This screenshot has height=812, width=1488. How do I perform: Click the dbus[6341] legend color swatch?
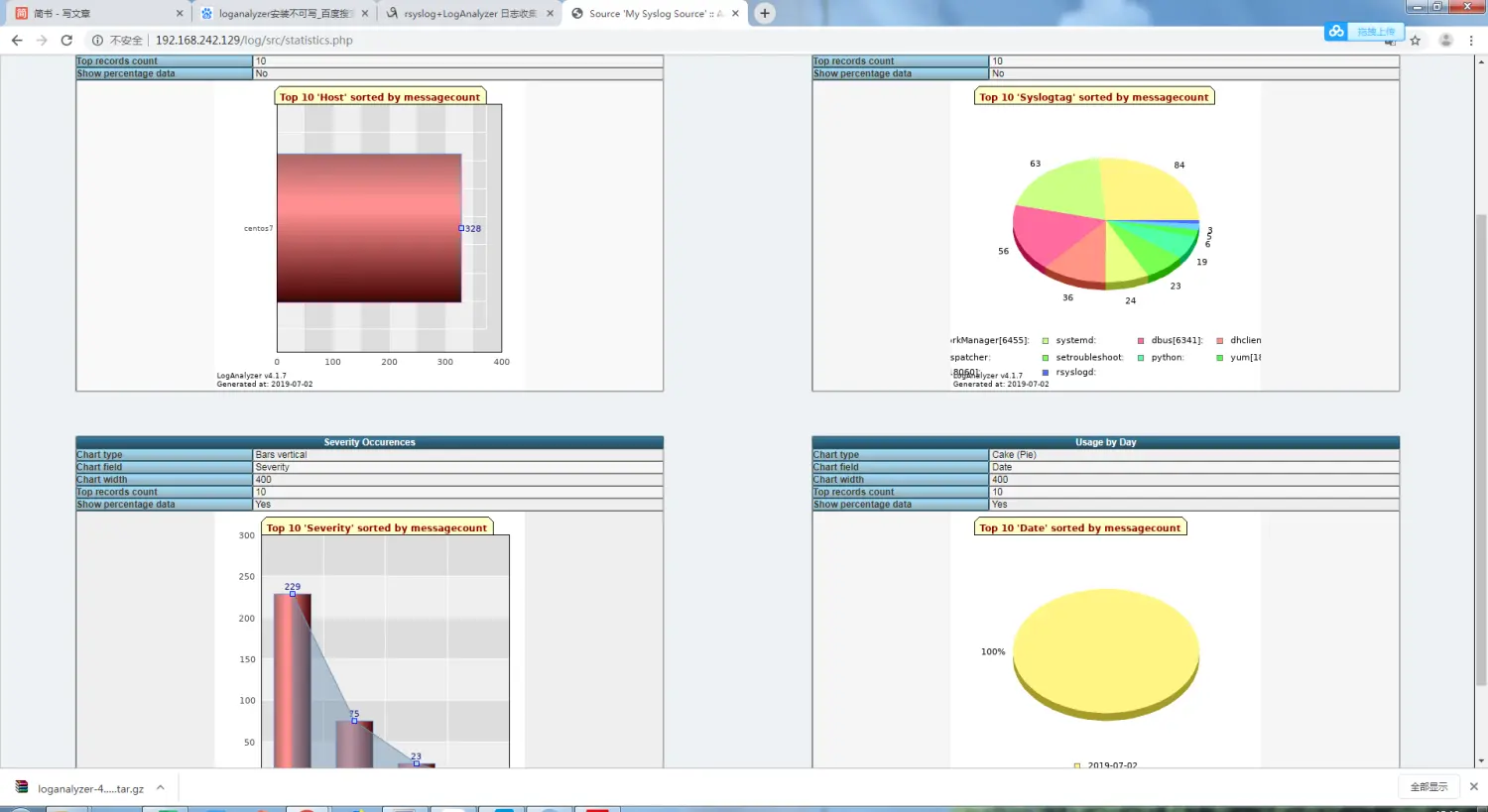(1141, 341)
